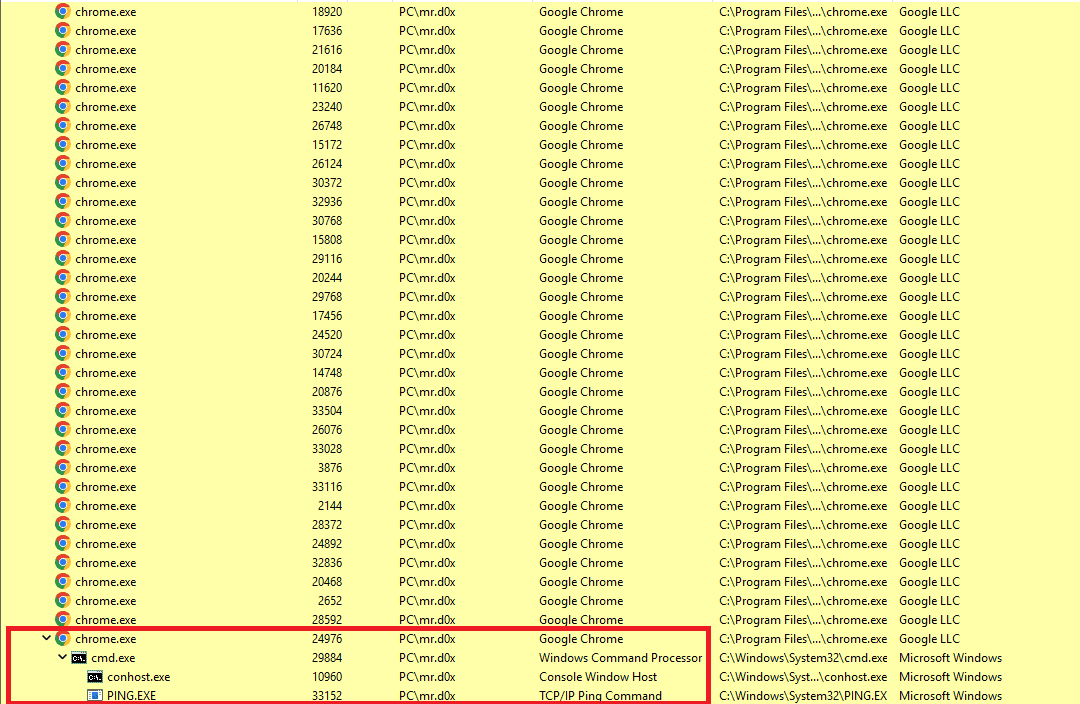Click Chrome icon for process 17636
Screen dimensions: 1080x704
63,30
